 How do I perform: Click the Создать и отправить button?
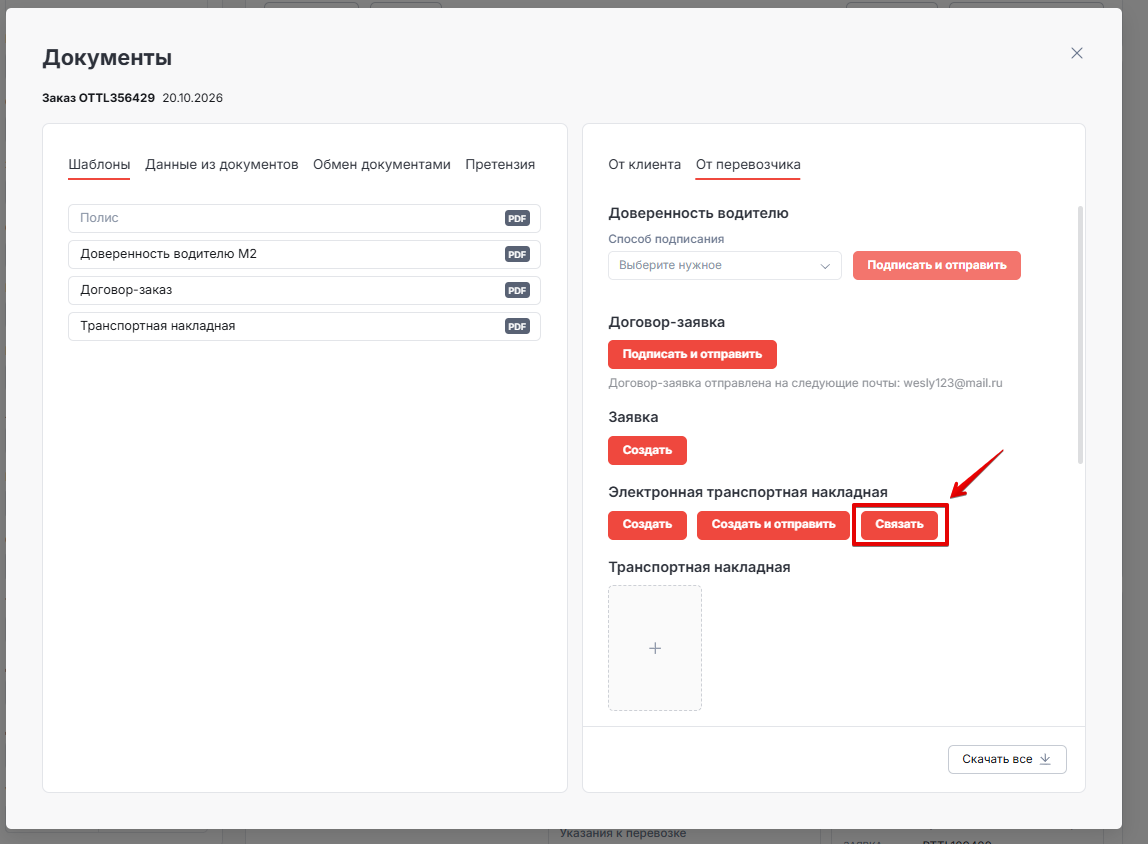pos(773,525)
